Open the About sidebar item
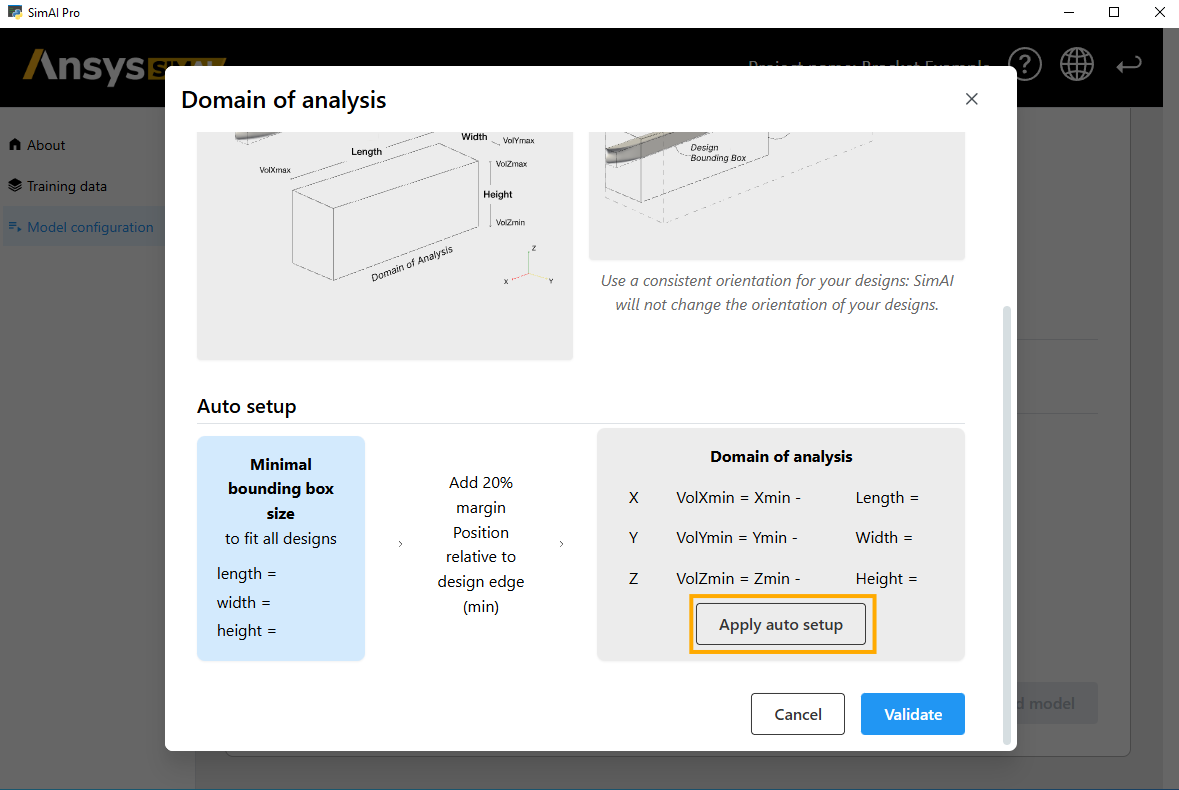The height and width of the screenshot is (790, 1179). 46,145
